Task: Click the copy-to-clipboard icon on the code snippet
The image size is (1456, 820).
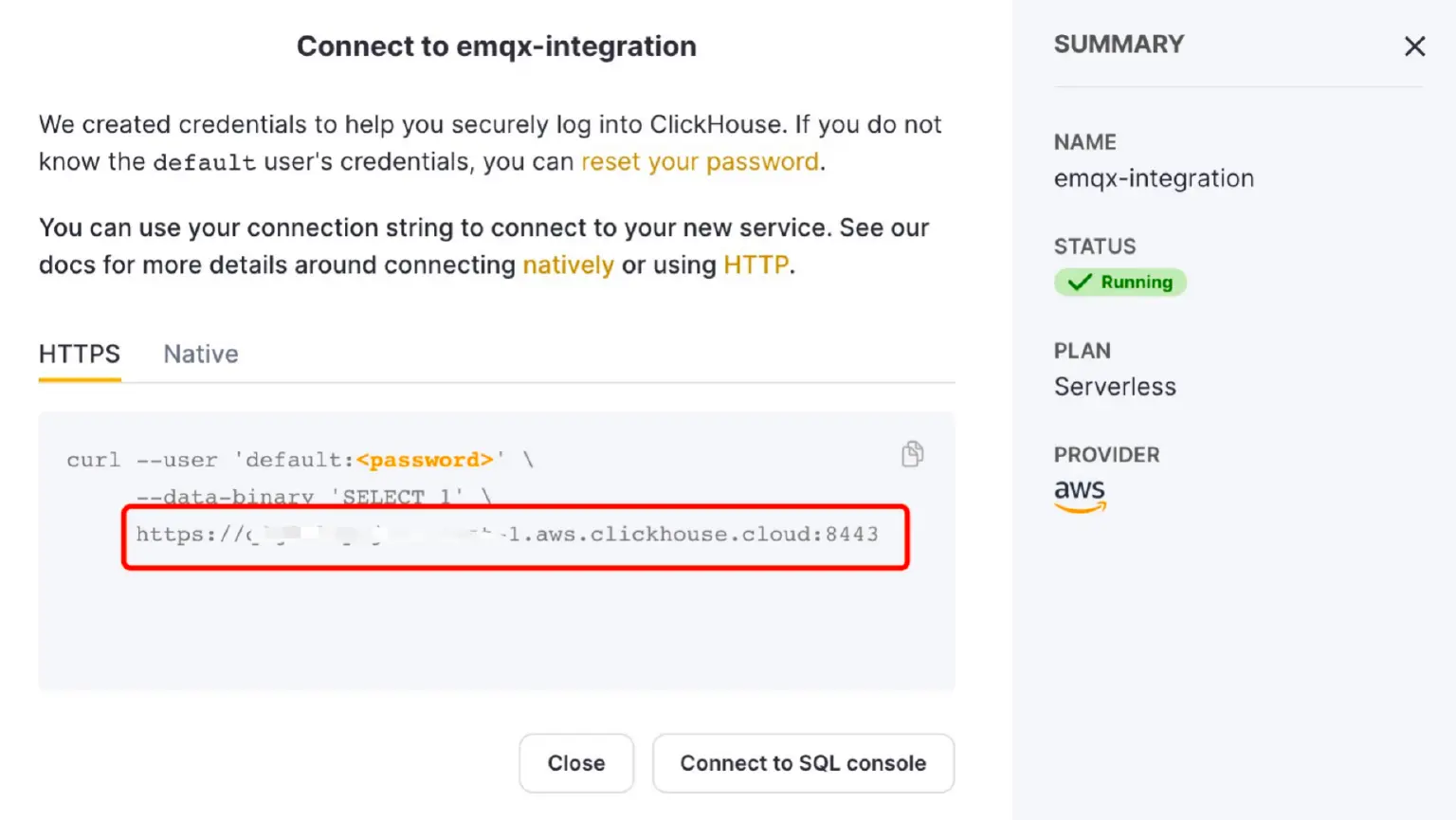Action: (911, 454)
